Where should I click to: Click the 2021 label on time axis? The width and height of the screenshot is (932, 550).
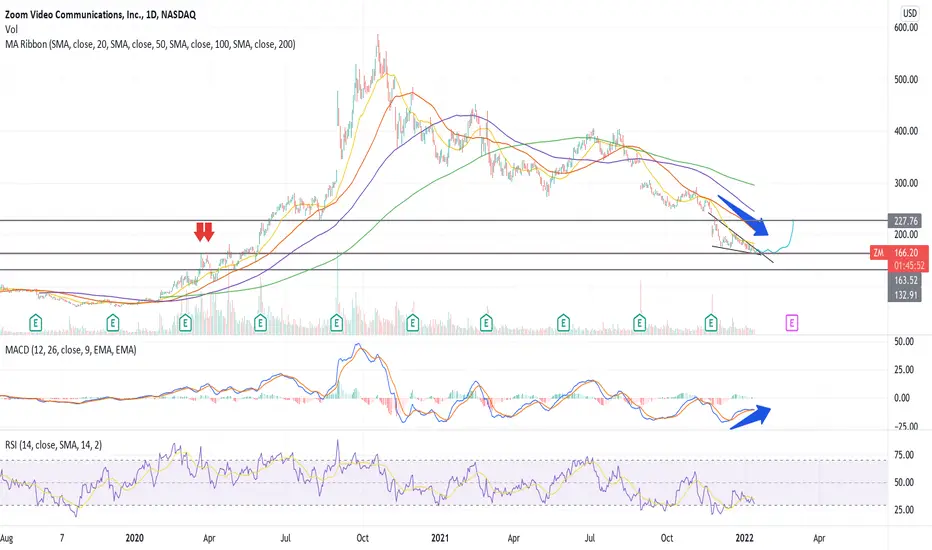440,538
